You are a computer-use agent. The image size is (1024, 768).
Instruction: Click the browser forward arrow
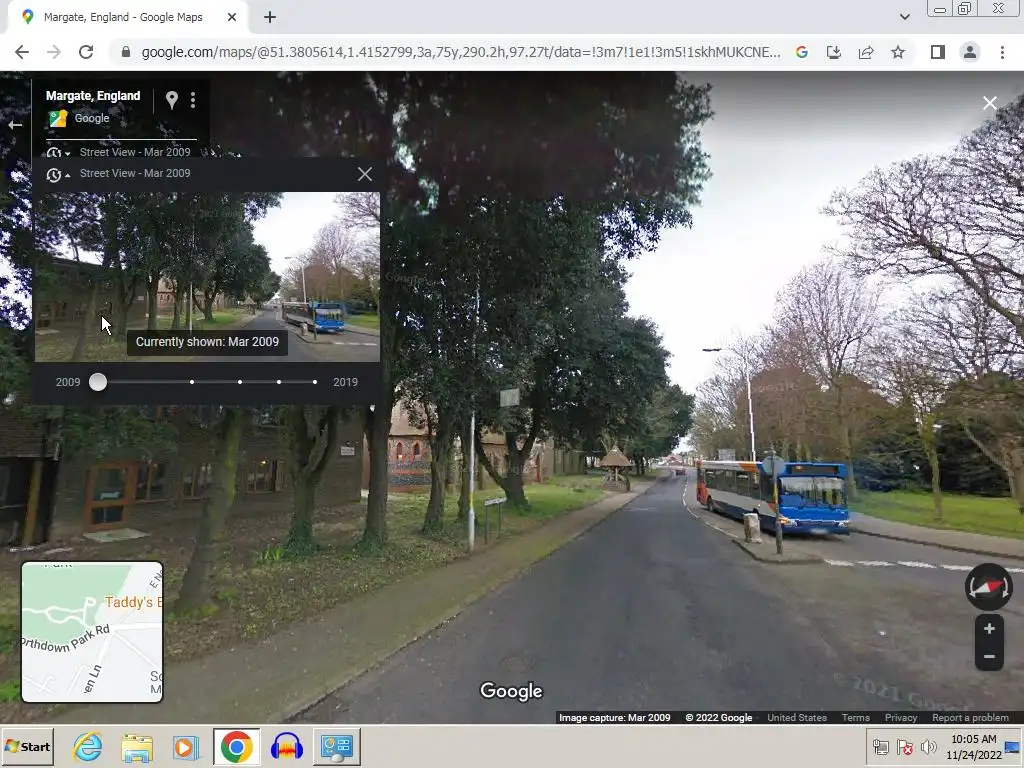54,52
